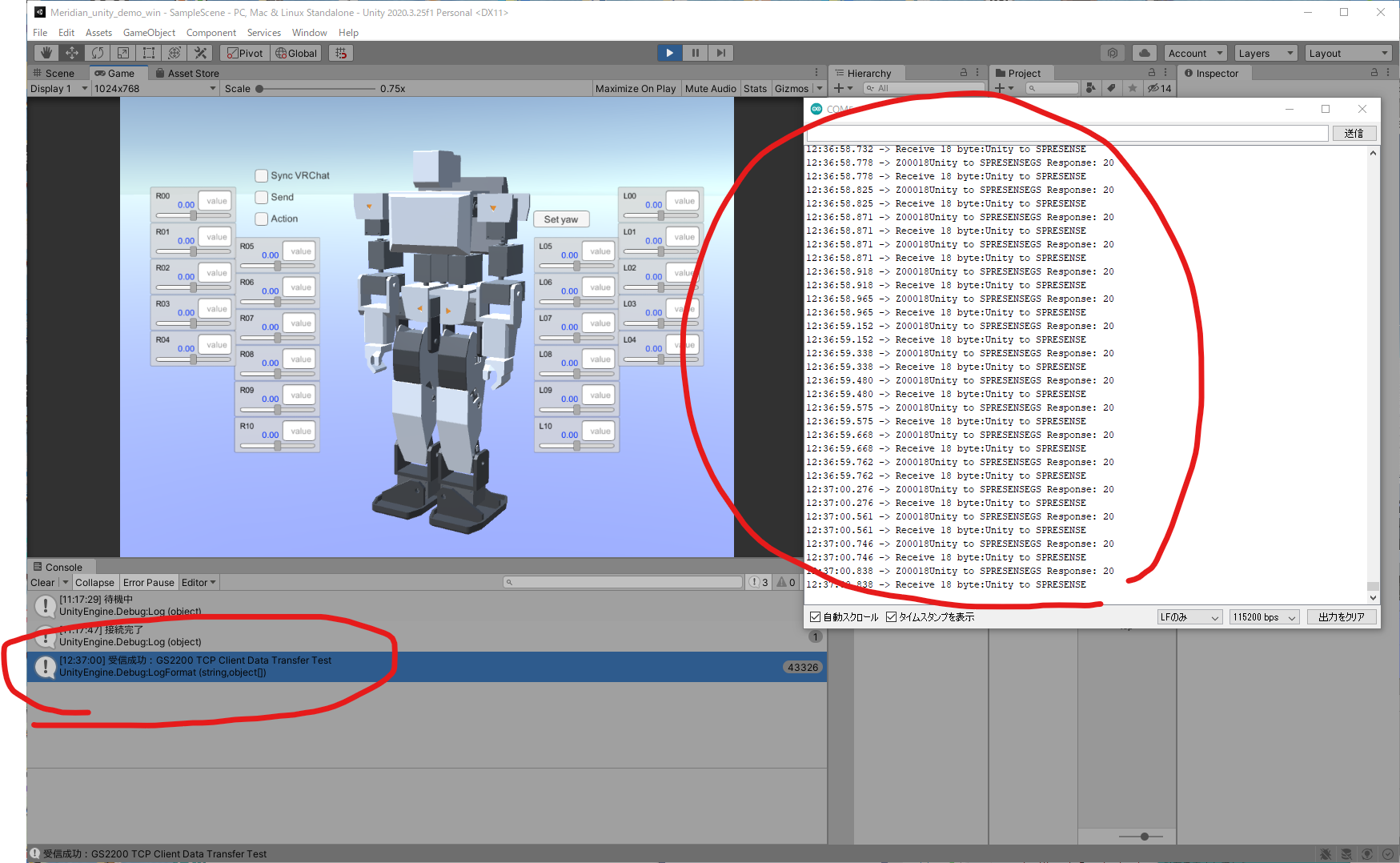Select the Hand tool in toolbar
Screen dimensions: 1400x863
point(46,53)
